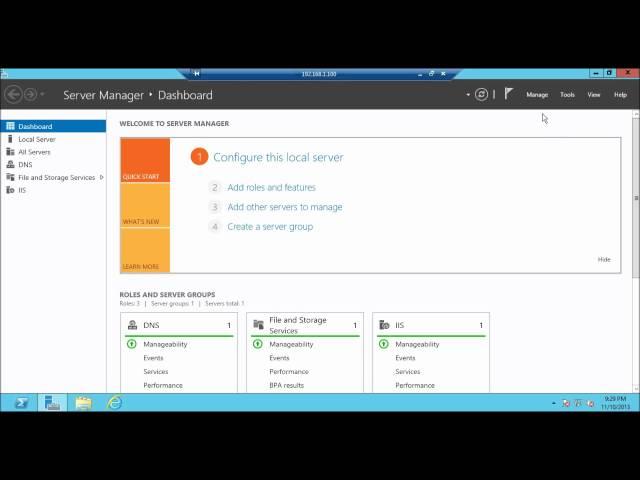
Task: Open File and Storage tile Manageability
Action: click(291, 344)
